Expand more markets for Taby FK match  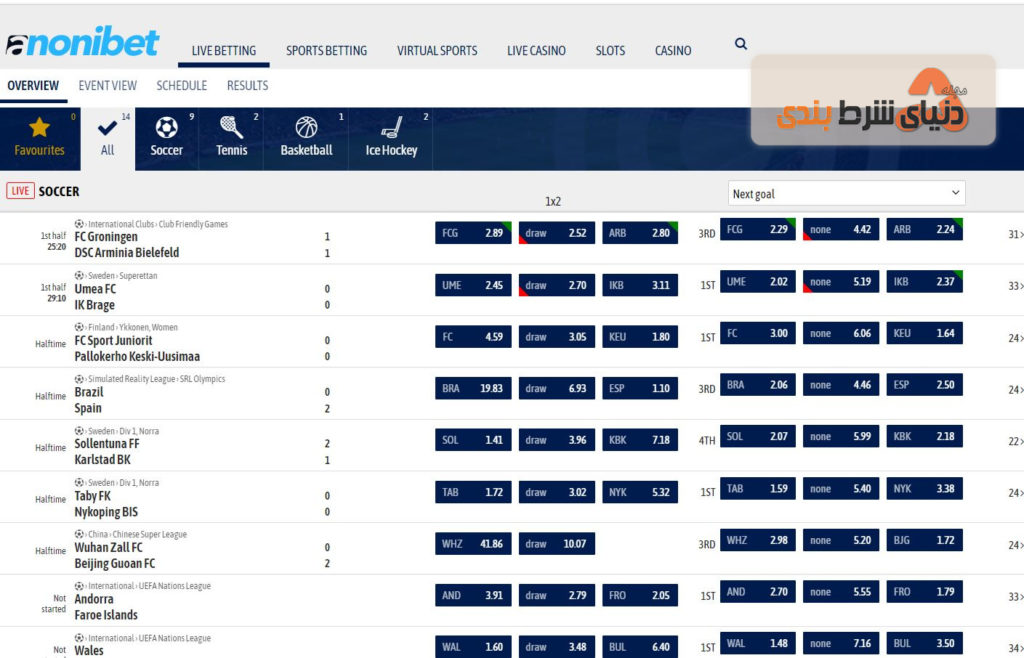pyautogui.click(x=1016, y=493)
